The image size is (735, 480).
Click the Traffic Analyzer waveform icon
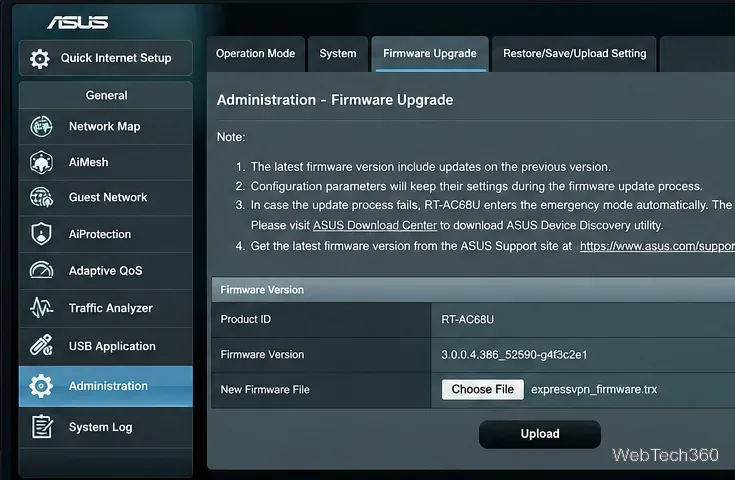pyautogui.click(x=41, y=308)
